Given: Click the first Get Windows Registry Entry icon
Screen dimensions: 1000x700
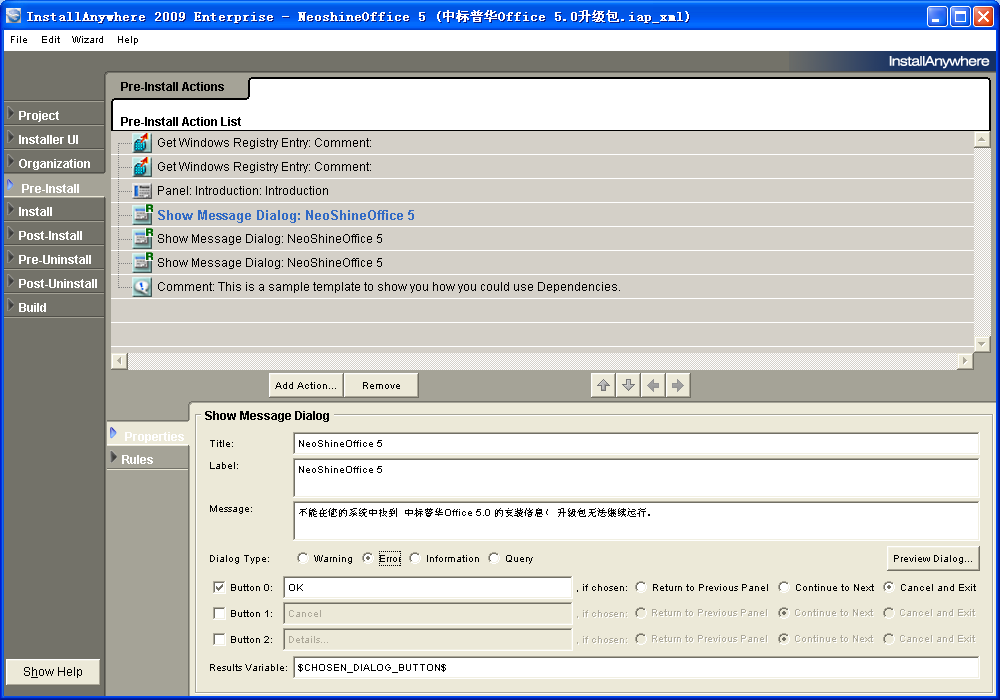Looking at the screenshot, I should pyautogui.click(x=142, y=143).
